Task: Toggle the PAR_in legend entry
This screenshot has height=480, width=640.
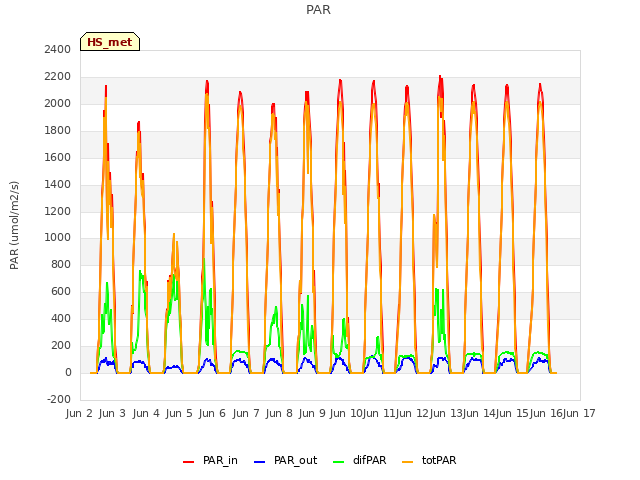Action: tap(210, 460)
